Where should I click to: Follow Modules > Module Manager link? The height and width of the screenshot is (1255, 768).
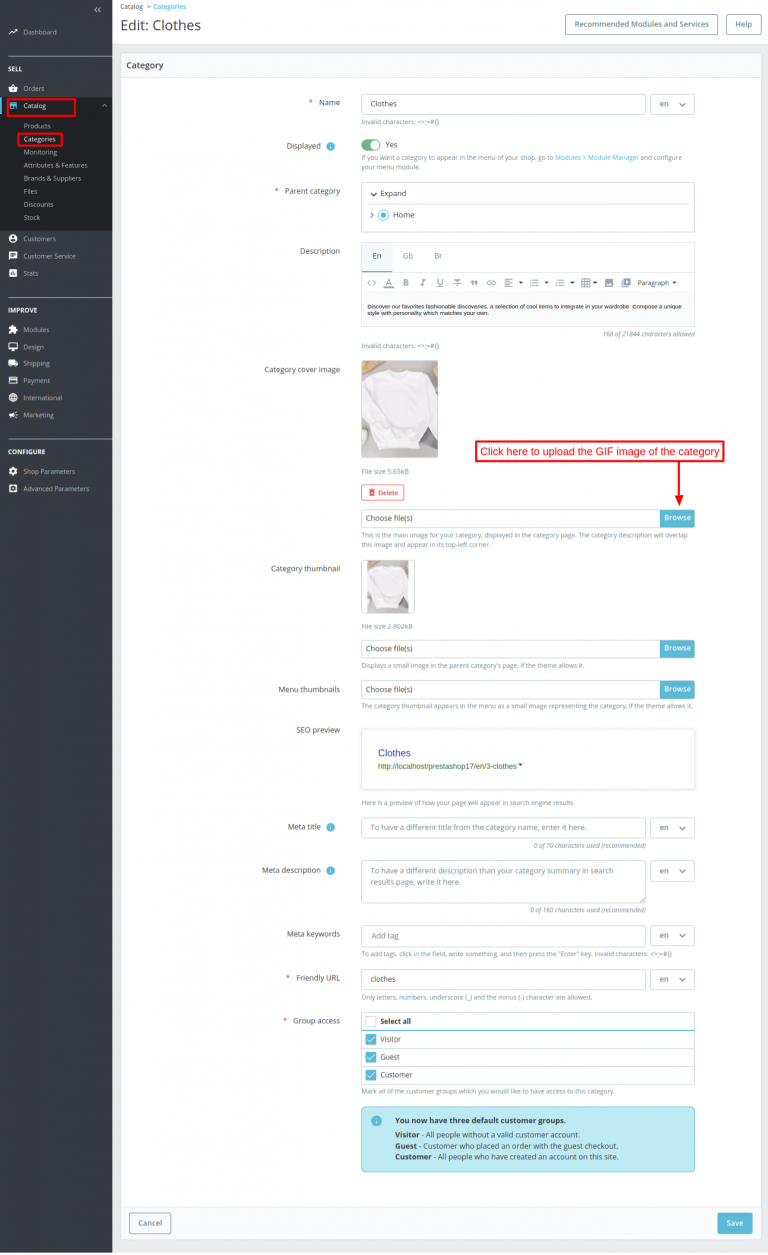coord(598,158)
